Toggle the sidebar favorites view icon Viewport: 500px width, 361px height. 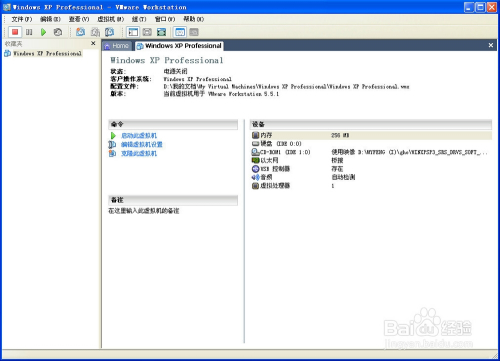pos(133,32)
